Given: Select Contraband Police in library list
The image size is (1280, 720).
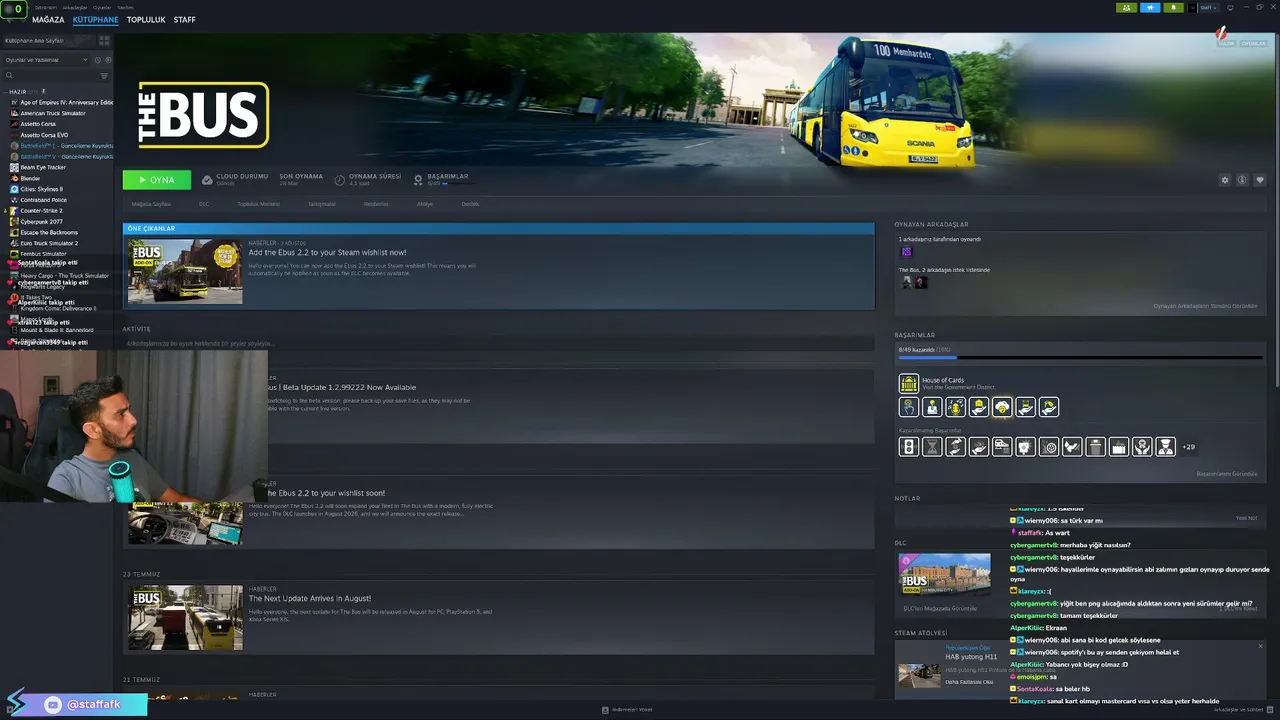Looking at the screenshot, I should click(38, 200).
